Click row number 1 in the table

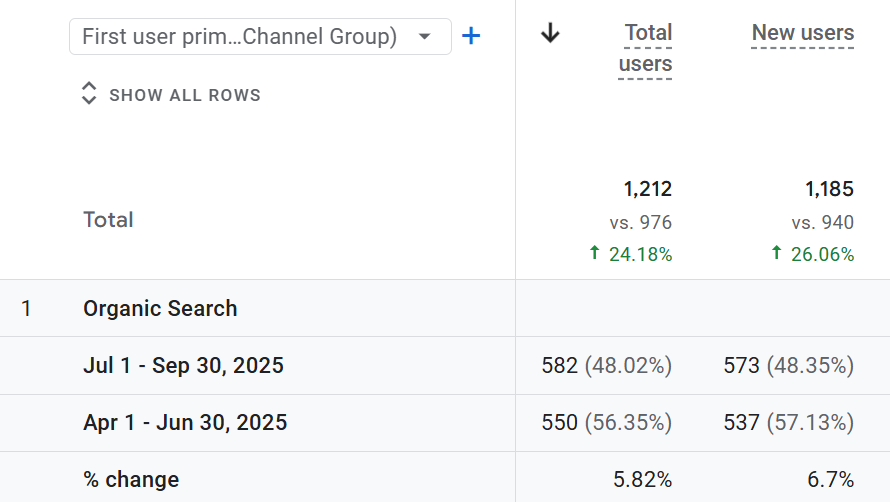point(26,308)
